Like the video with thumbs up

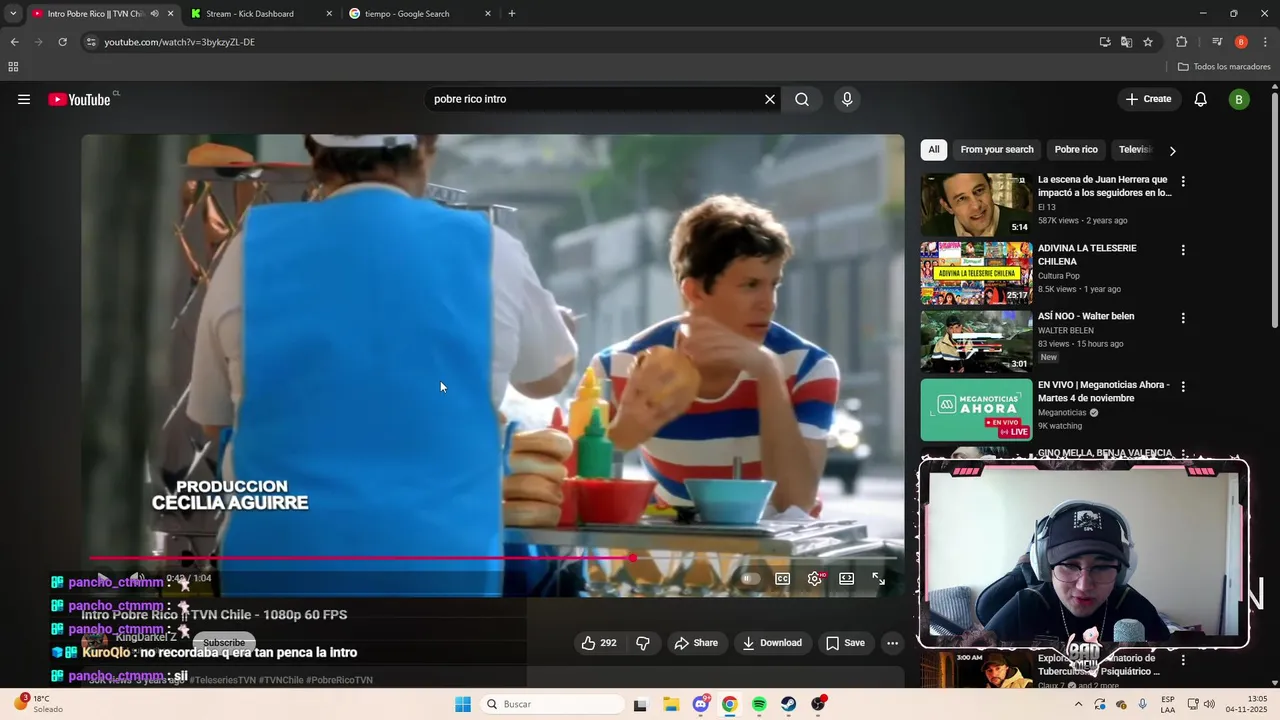(x=598, y=643)
